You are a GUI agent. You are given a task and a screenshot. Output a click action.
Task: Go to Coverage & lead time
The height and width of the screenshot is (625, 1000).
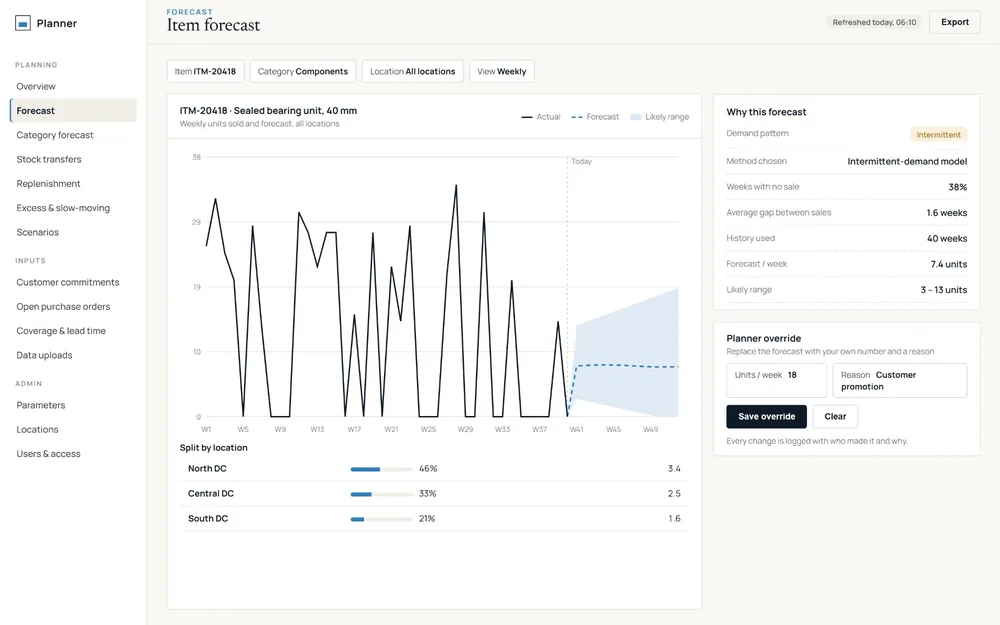(61, 330)
